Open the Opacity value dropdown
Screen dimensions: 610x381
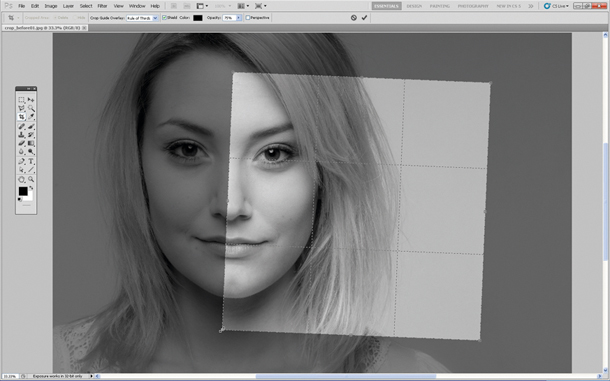click(x=238, y=18)
